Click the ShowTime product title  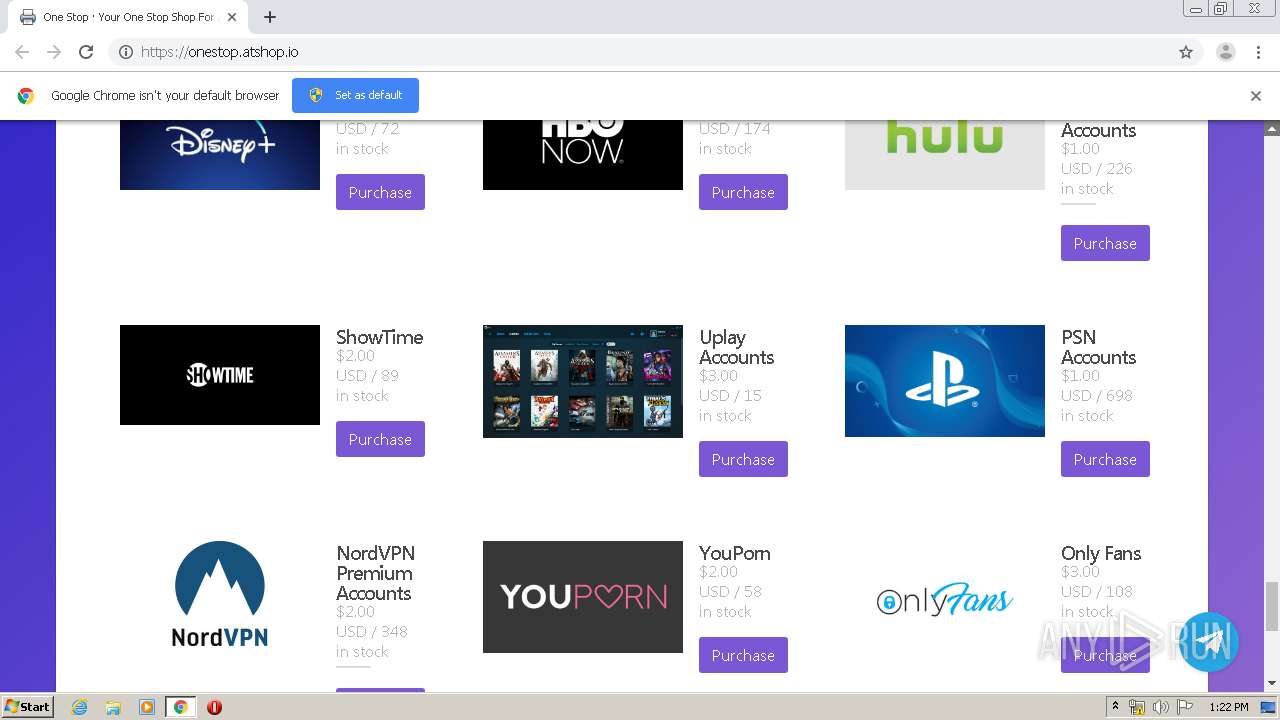tap(379, 337)
